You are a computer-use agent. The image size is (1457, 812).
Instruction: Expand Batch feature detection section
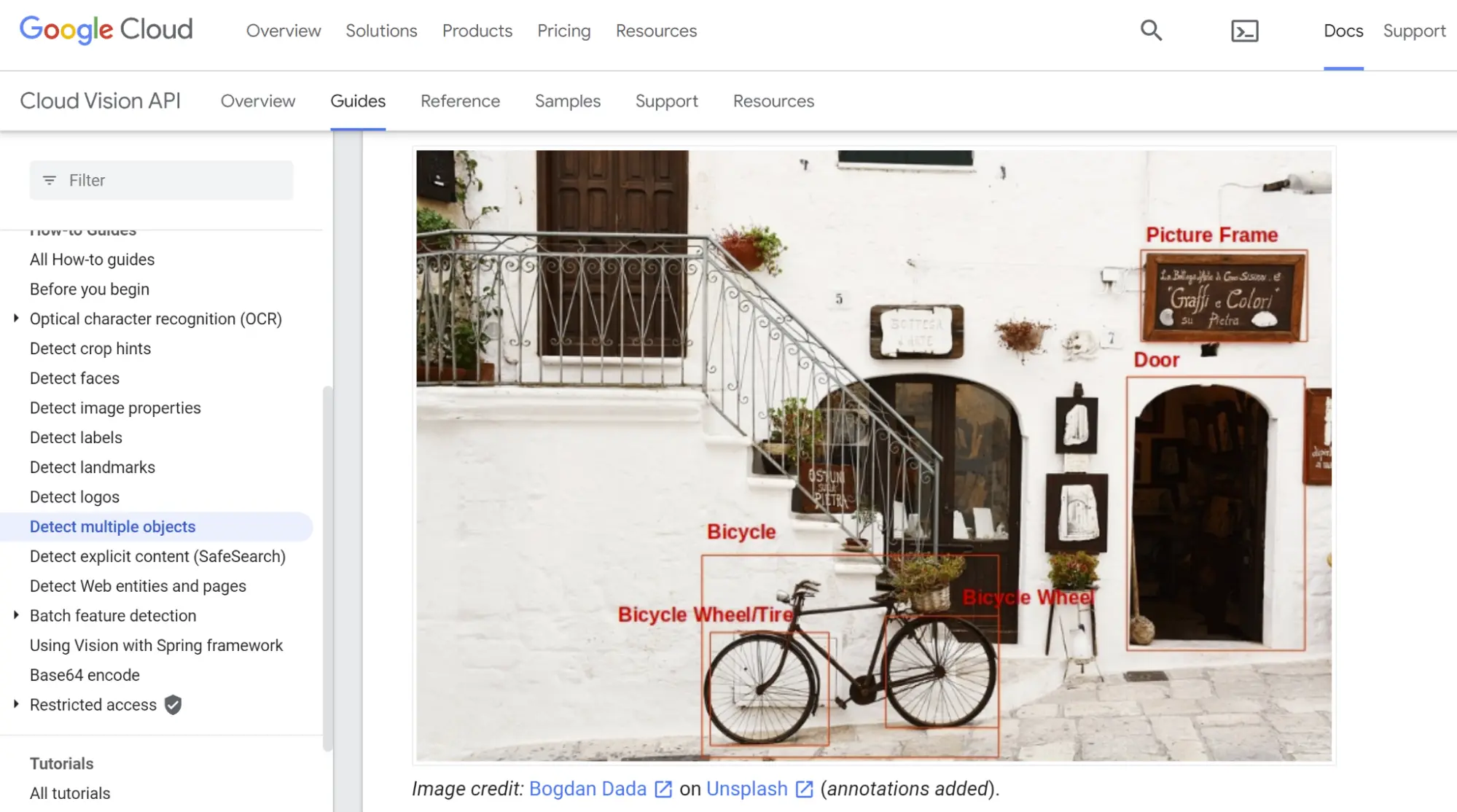(x=16, y=615)
